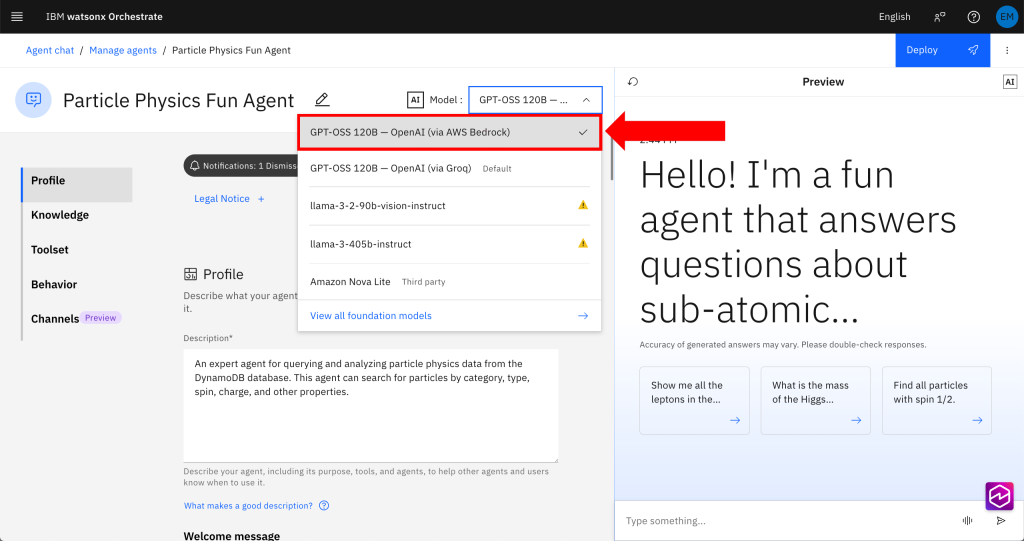Open Manage agents breadcrumb link

[123, 50]
